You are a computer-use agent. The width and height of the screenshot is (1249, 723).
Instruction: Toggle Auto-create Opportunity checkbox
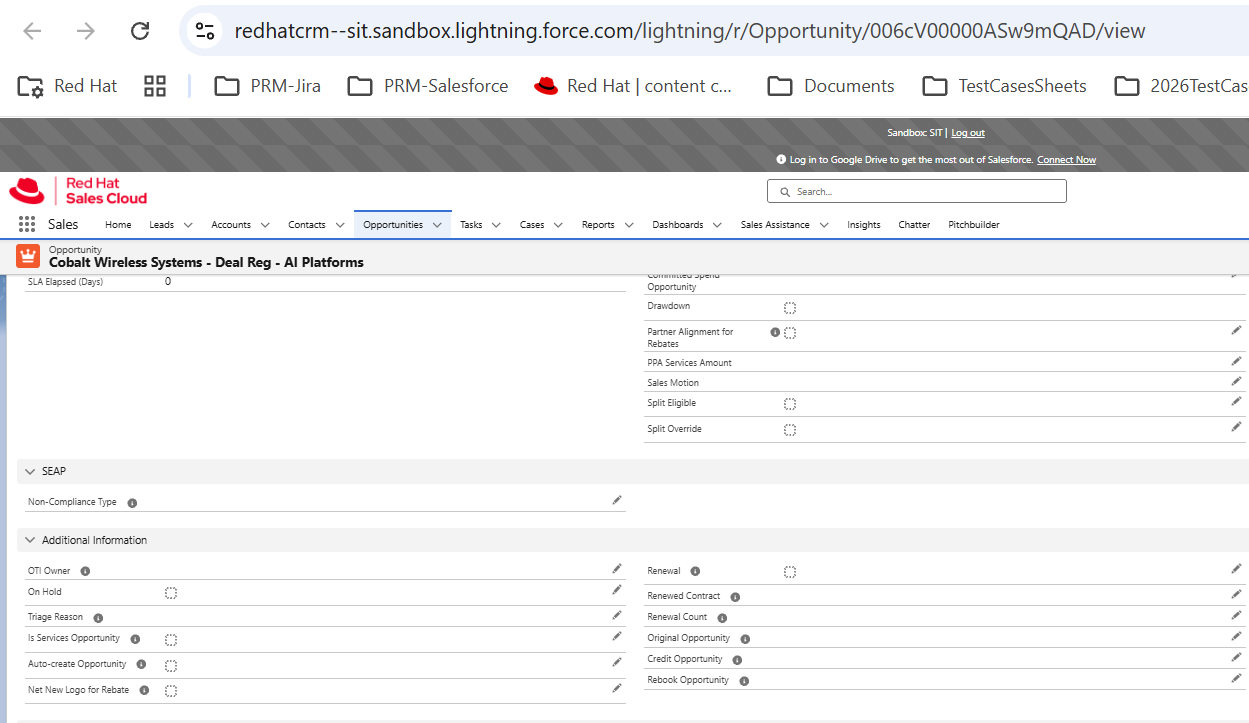(171, 665)
